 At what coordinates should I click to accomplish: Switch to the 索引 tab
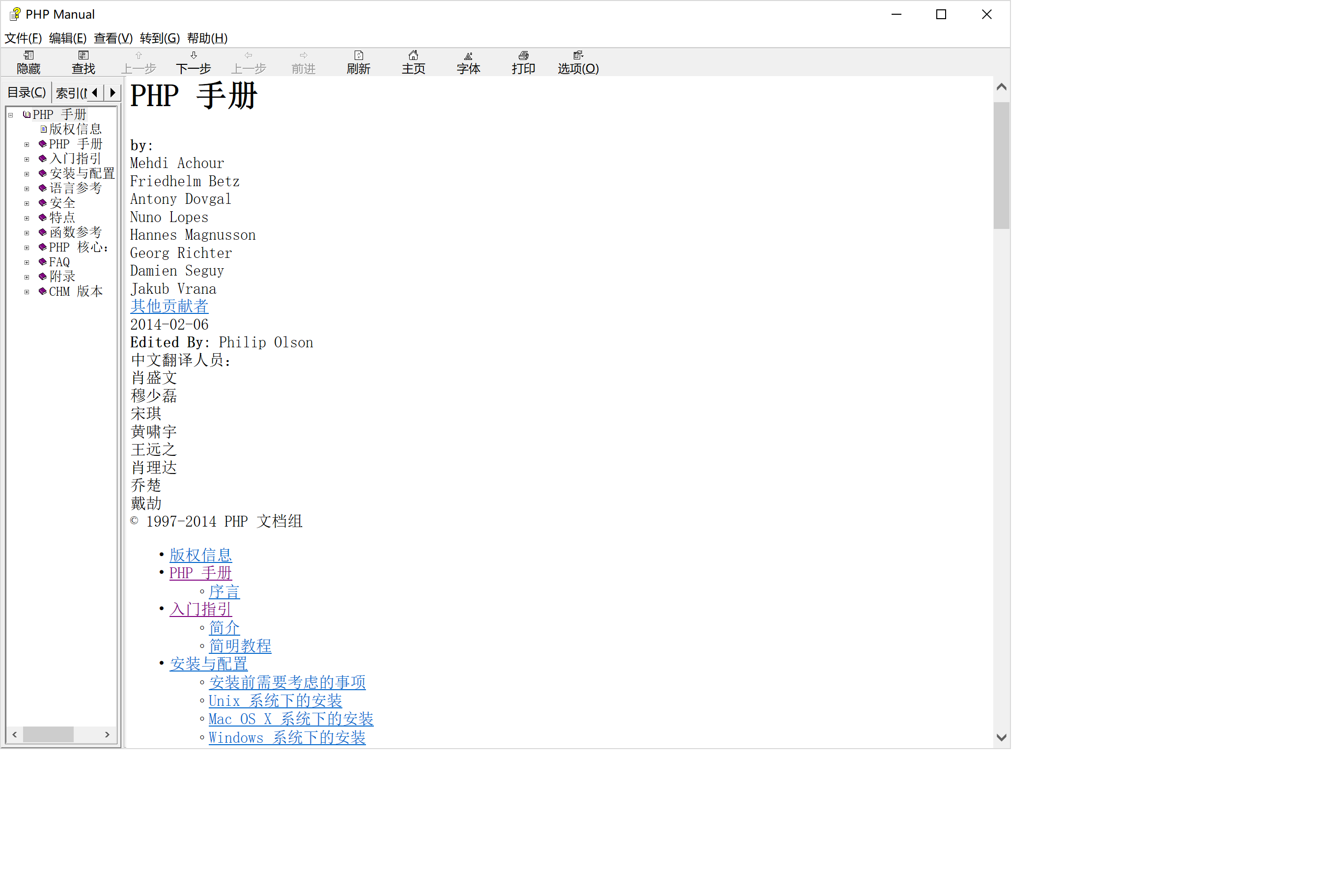[70, 93]
